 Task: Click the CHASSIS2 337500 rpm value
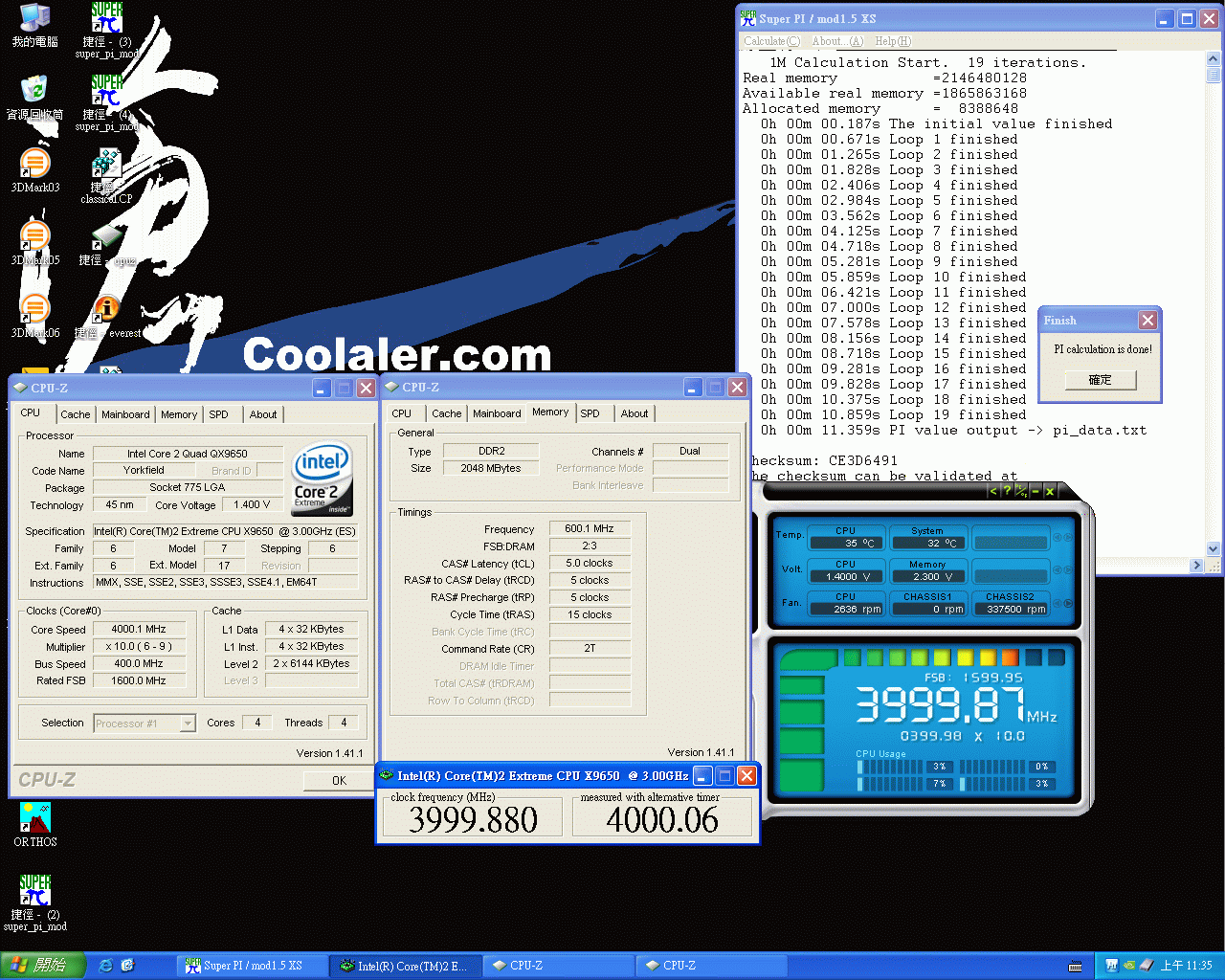tap(1011, 609)
